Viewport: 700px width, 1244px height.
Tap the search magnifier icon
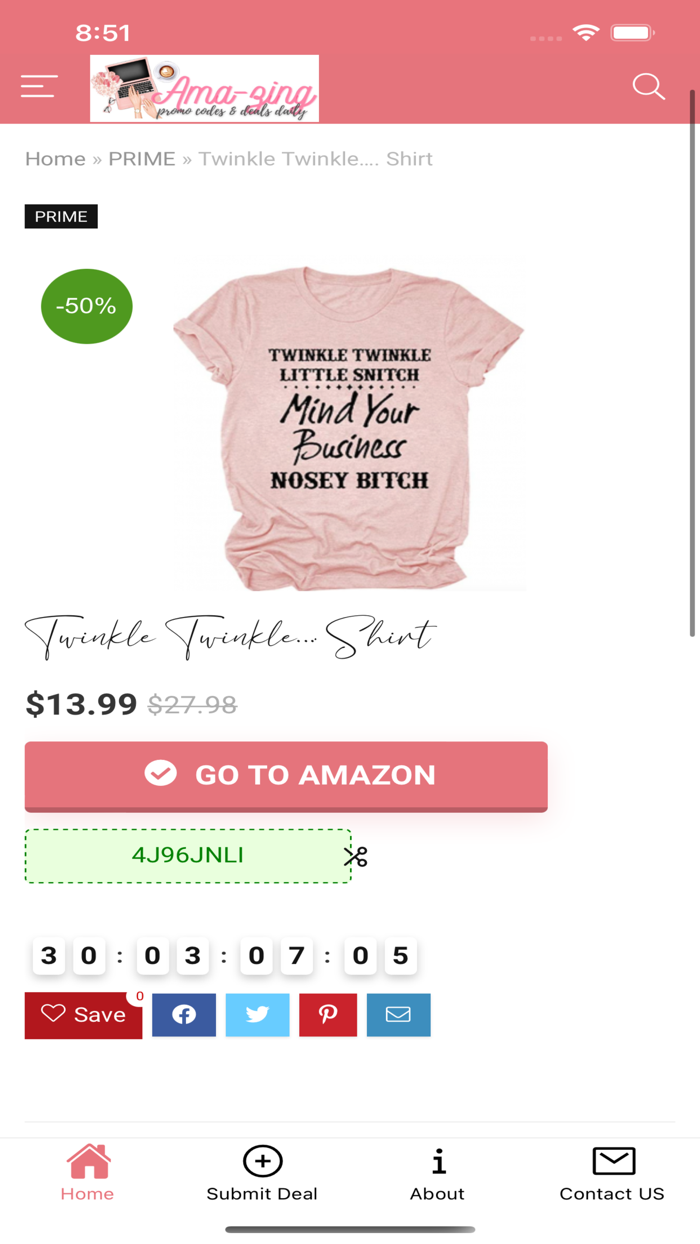click(x=648, y=87)
